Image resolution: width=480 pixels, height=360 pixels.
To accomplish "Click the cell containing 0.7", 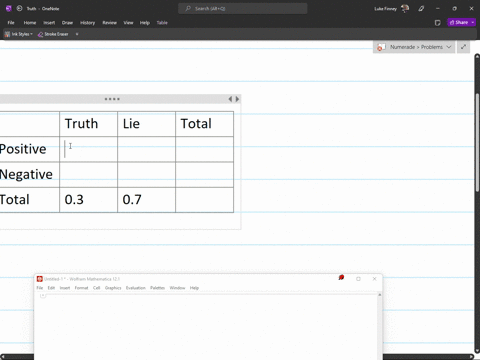I will coord(146,200).
